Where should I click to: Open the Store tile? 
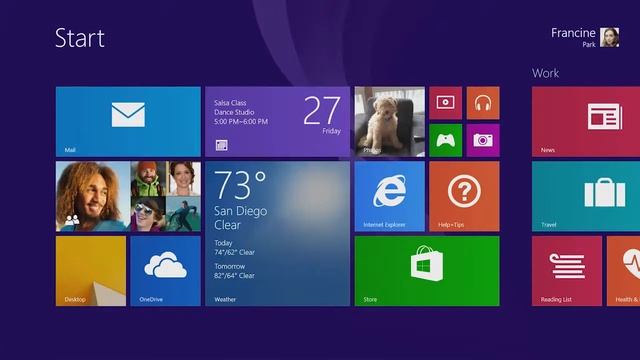point(427,271)
